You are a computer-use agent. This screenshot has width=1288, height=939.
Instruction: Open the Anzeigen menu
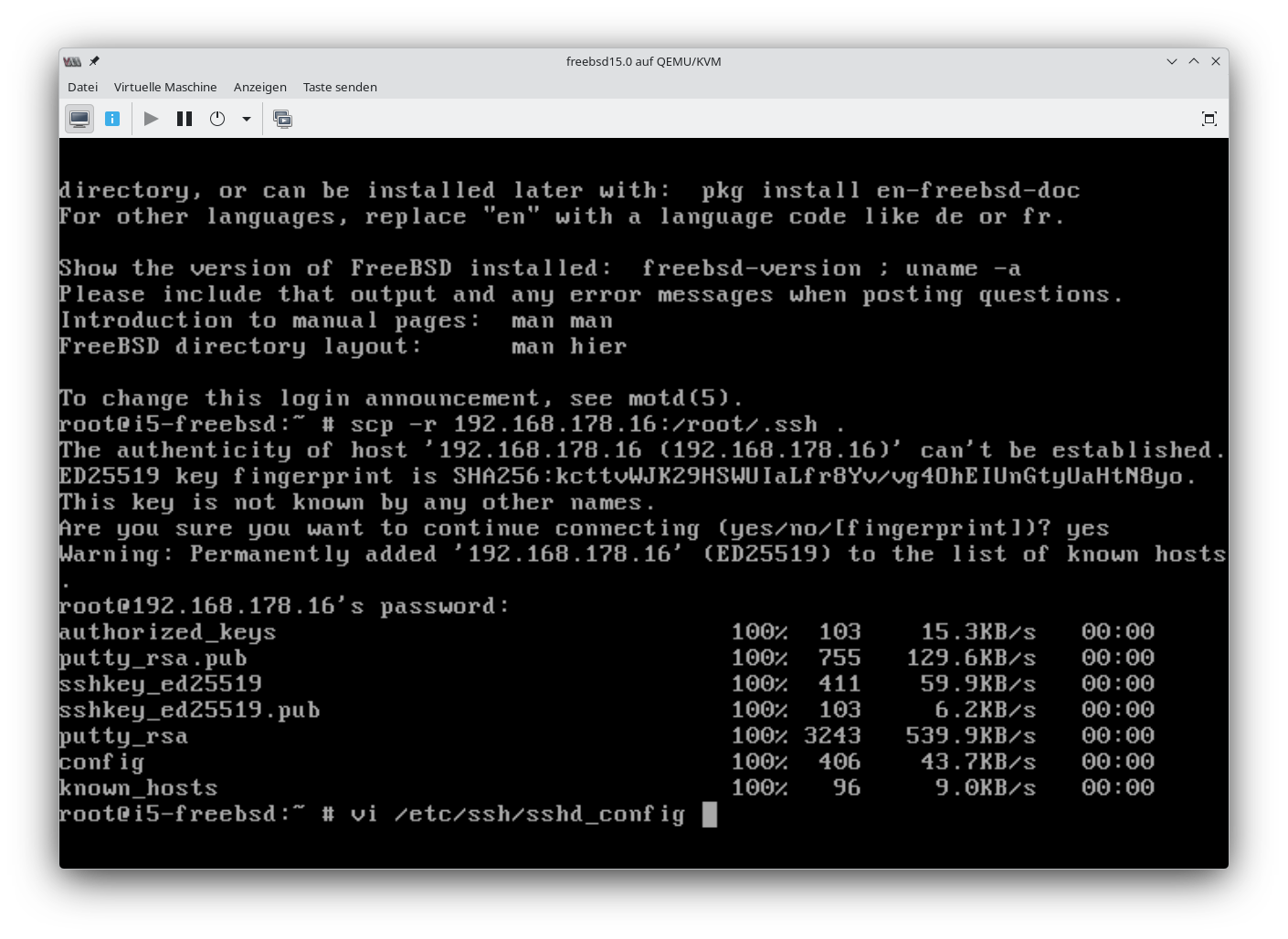click(x=260, y=87)
